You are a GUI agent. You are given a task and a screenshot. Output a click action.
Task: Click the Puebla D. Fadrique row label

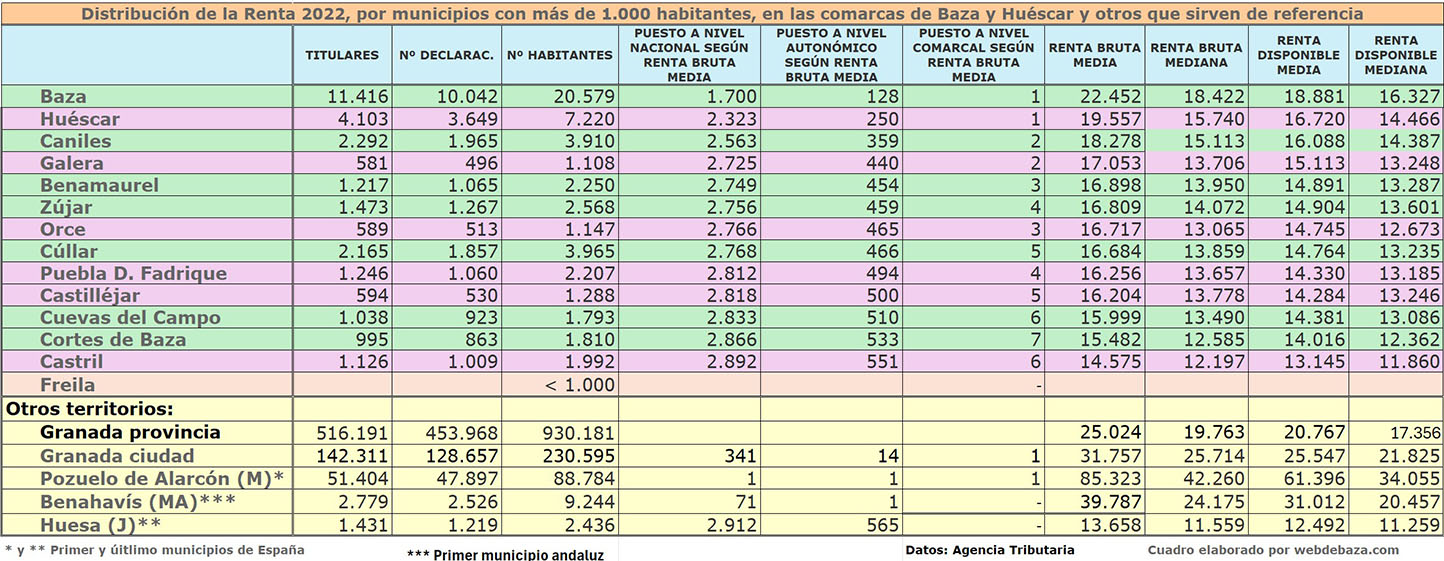(x=133, y=273)
